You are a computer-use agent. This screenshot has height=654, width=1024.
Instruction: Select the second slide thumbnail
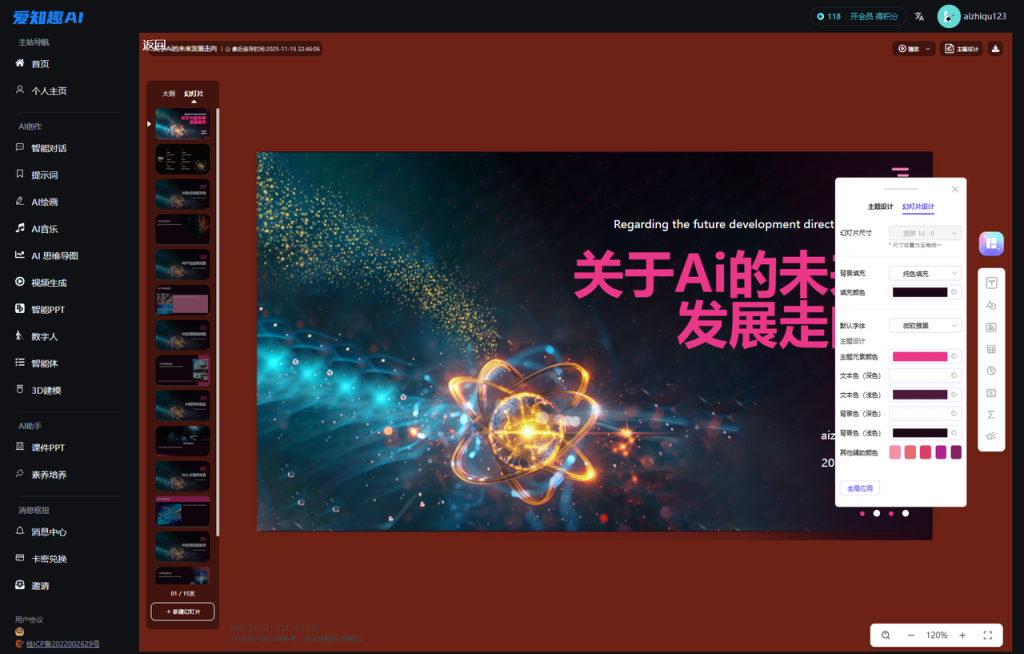[183, 159]
